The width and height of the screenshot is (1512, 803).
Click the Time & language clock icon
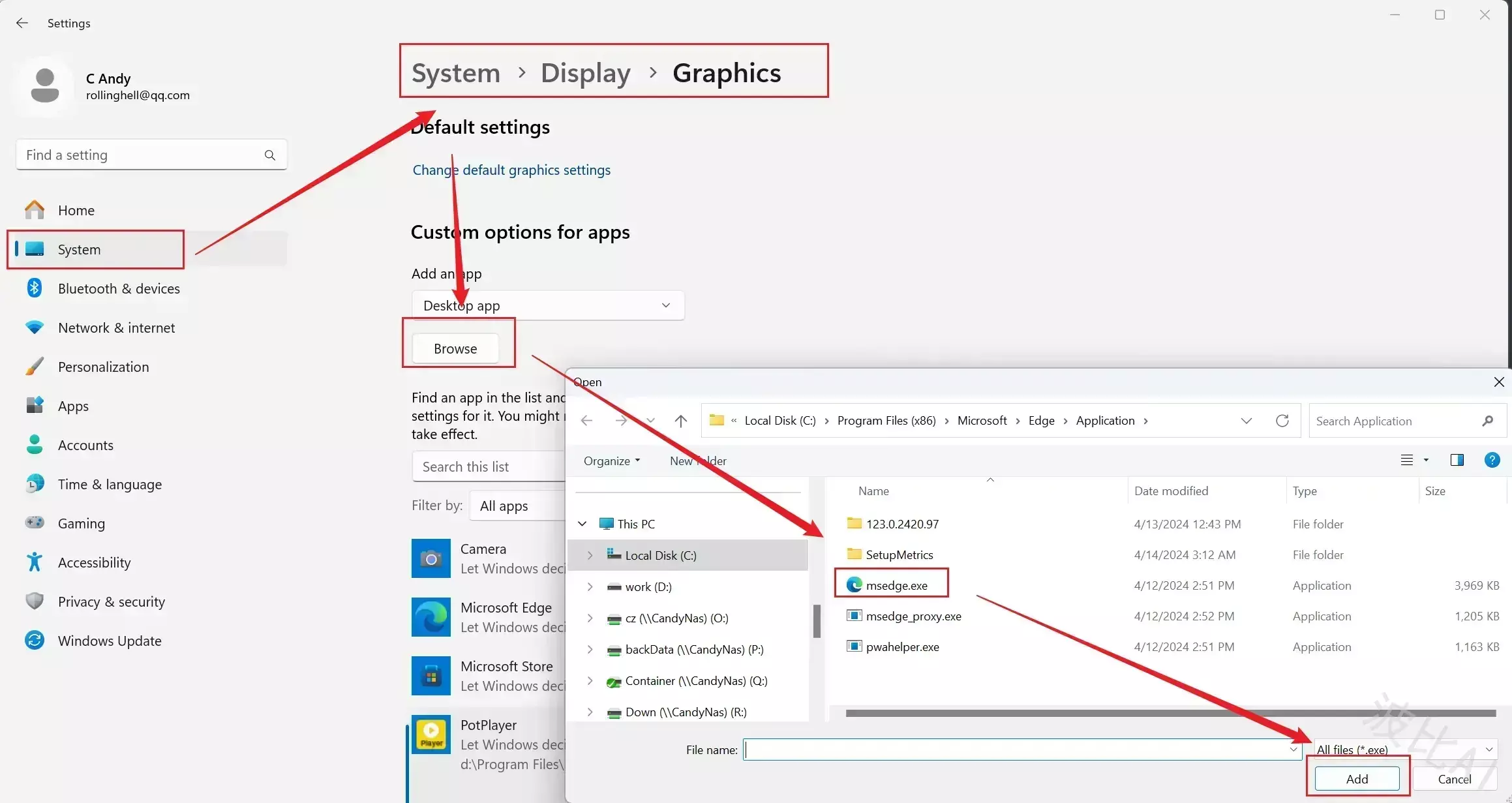click(35, 484)
